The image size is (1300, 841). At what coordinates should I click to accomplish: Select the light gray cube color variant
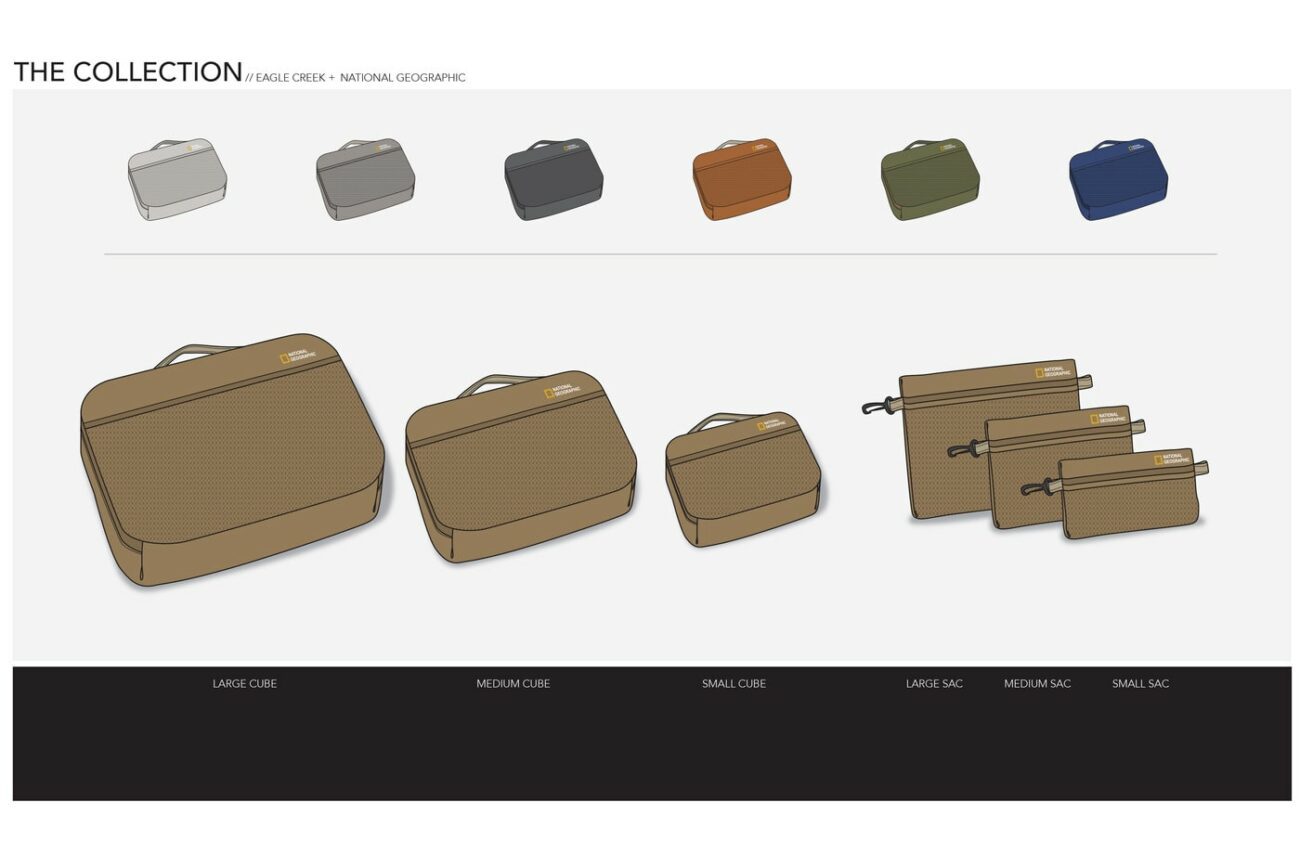pyautogui.click(x=177, y=181)
